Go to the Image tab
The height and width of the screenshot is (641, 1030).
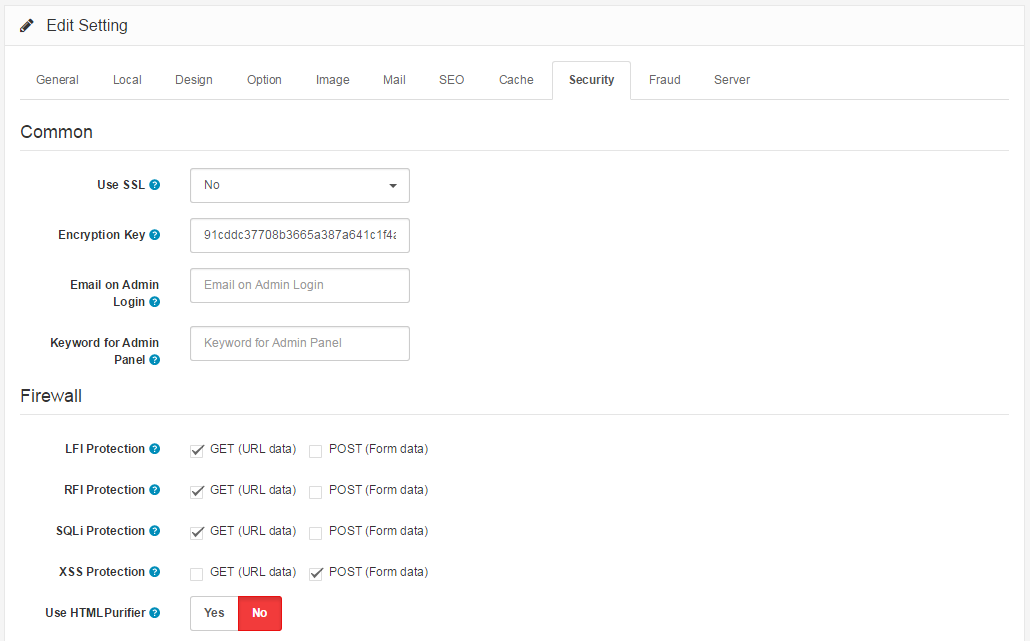coord(332,80)
